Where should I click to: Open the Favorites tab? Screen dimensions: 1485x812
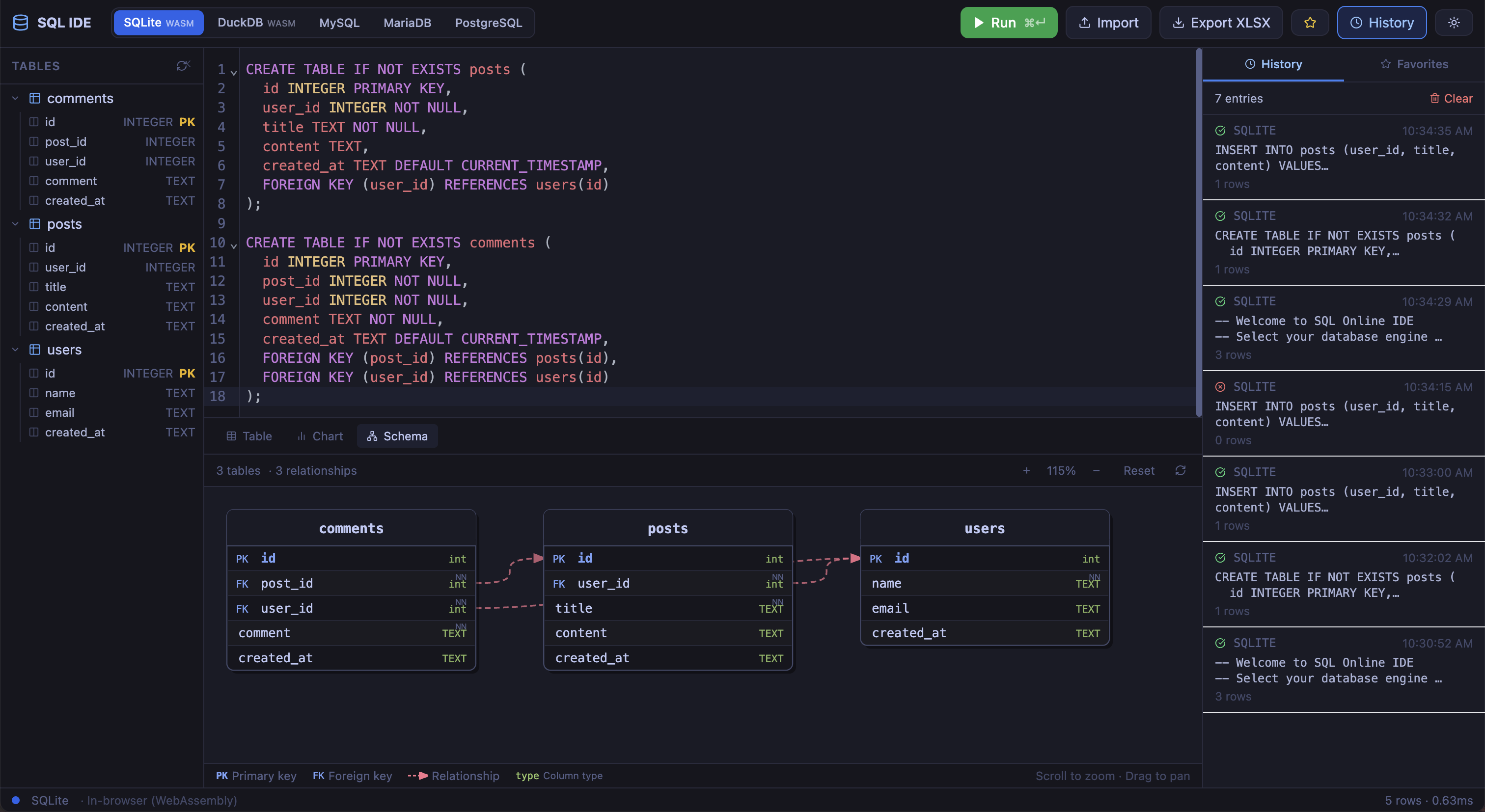1415,64
